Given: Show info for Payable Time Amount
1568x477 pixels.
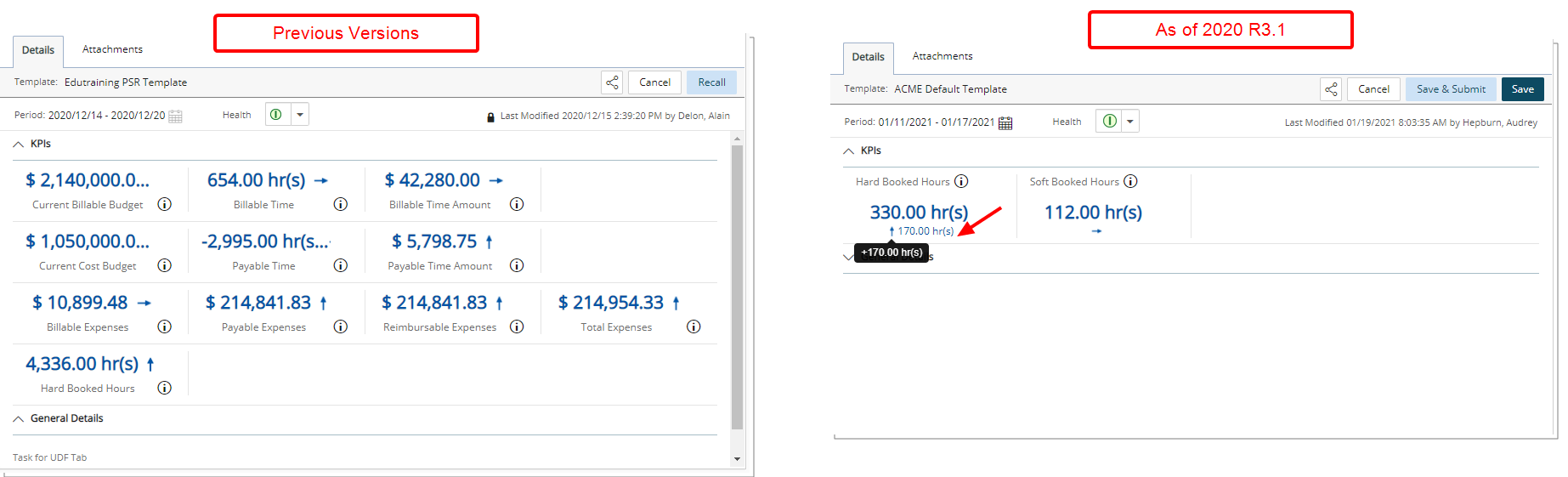Looking at the screenshot, I should (x=517, y=265).
